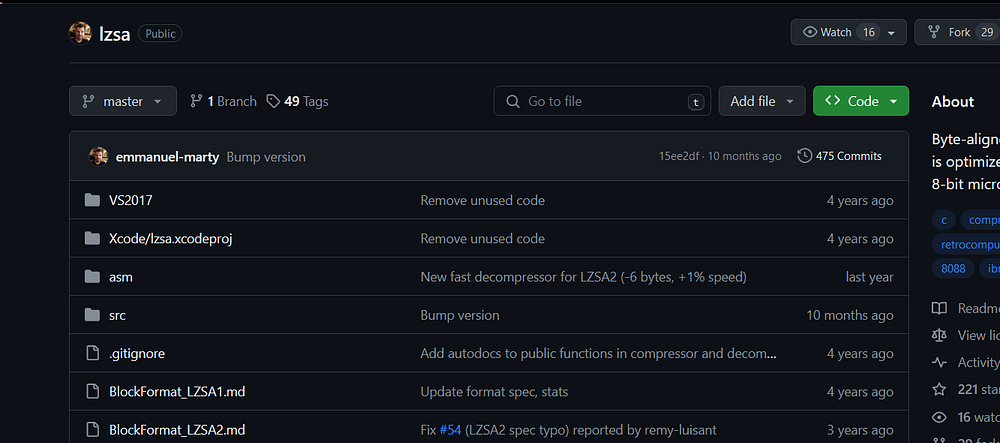
Task: Open the BlockFormat_LZSA2.md file
Action: click(x=177, y=430)
